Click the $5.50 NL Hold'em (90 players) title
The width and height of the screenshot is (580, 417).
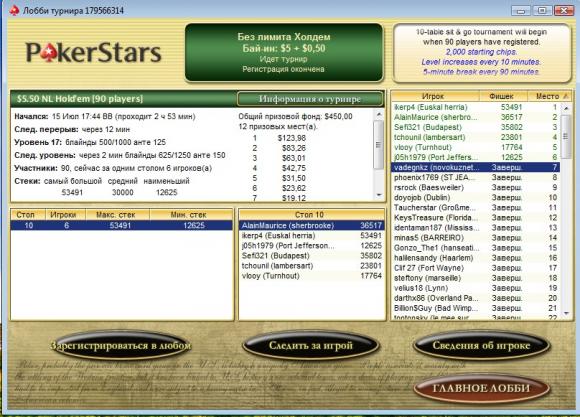(80, 99)
